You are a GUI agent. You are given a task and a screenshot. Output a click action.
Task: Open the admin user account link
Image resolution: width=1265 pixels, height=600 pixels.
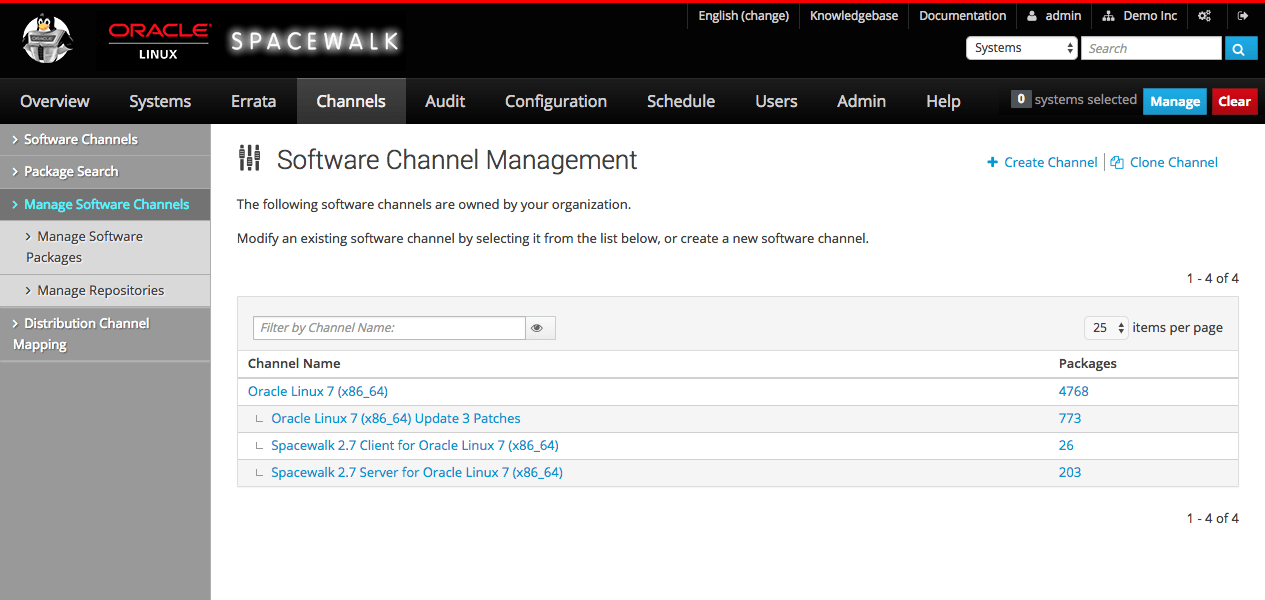coord(1054,16)
